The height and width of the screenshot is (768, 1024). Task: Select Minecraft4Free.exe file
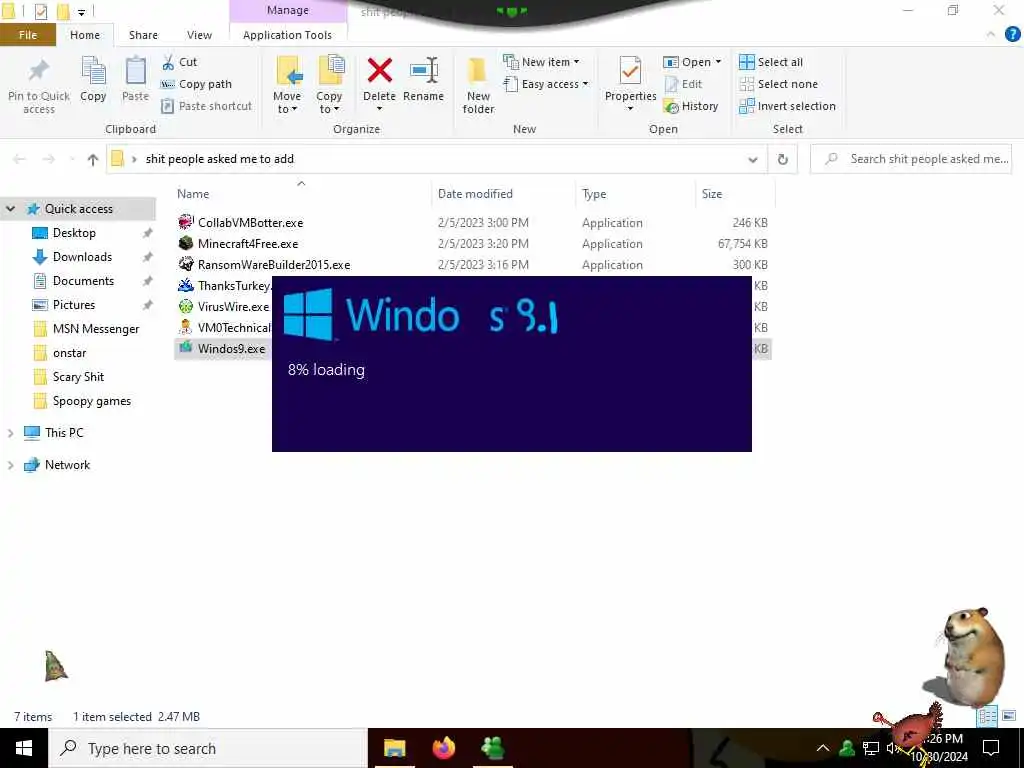pyautogui.click(x=248, y=244)
